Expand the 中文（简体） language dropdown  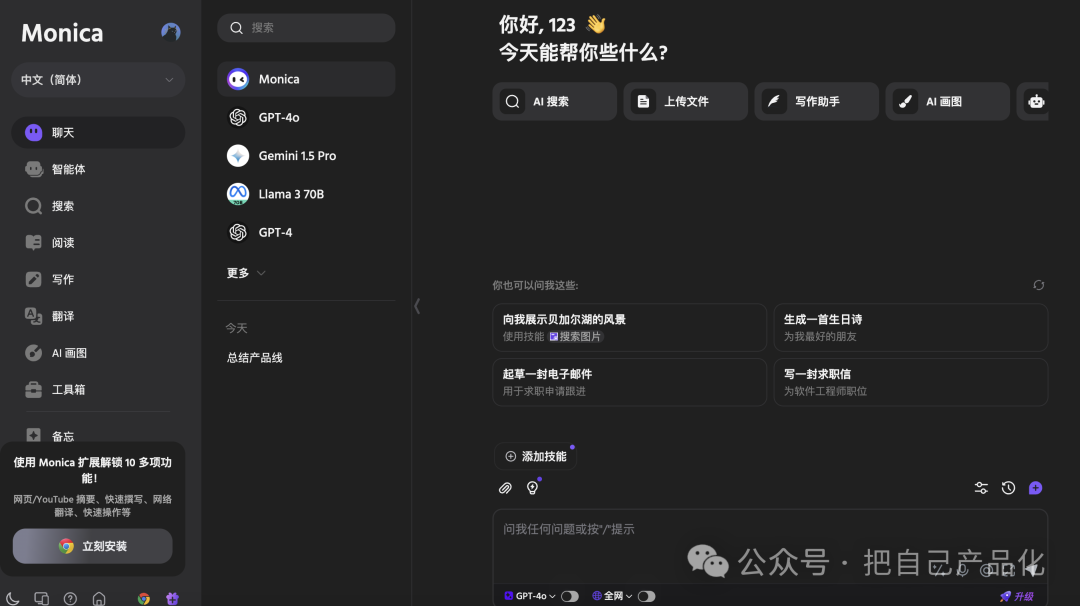pos(98,80)
